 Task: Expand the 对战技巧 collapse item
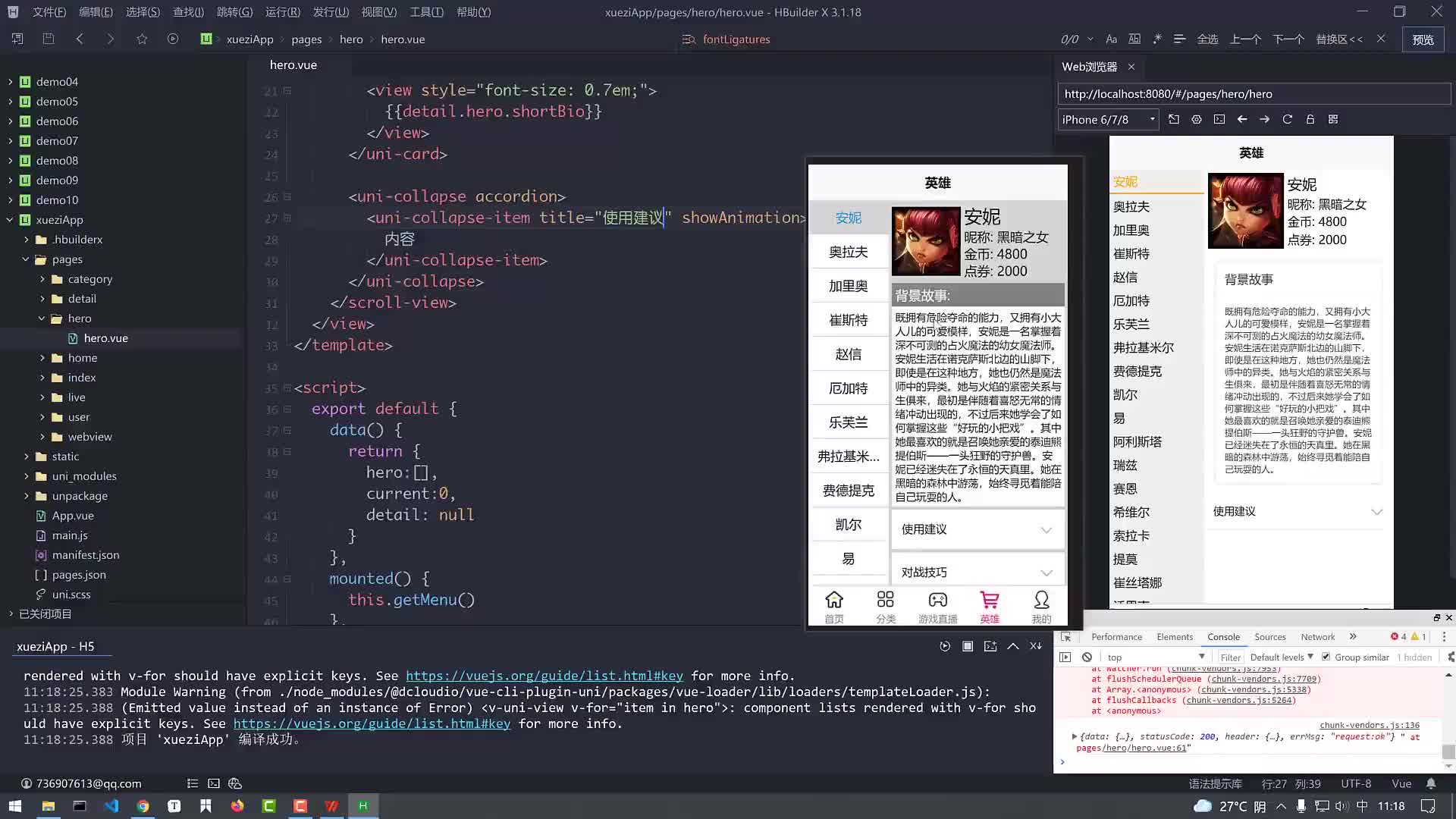tap(975, 572)
